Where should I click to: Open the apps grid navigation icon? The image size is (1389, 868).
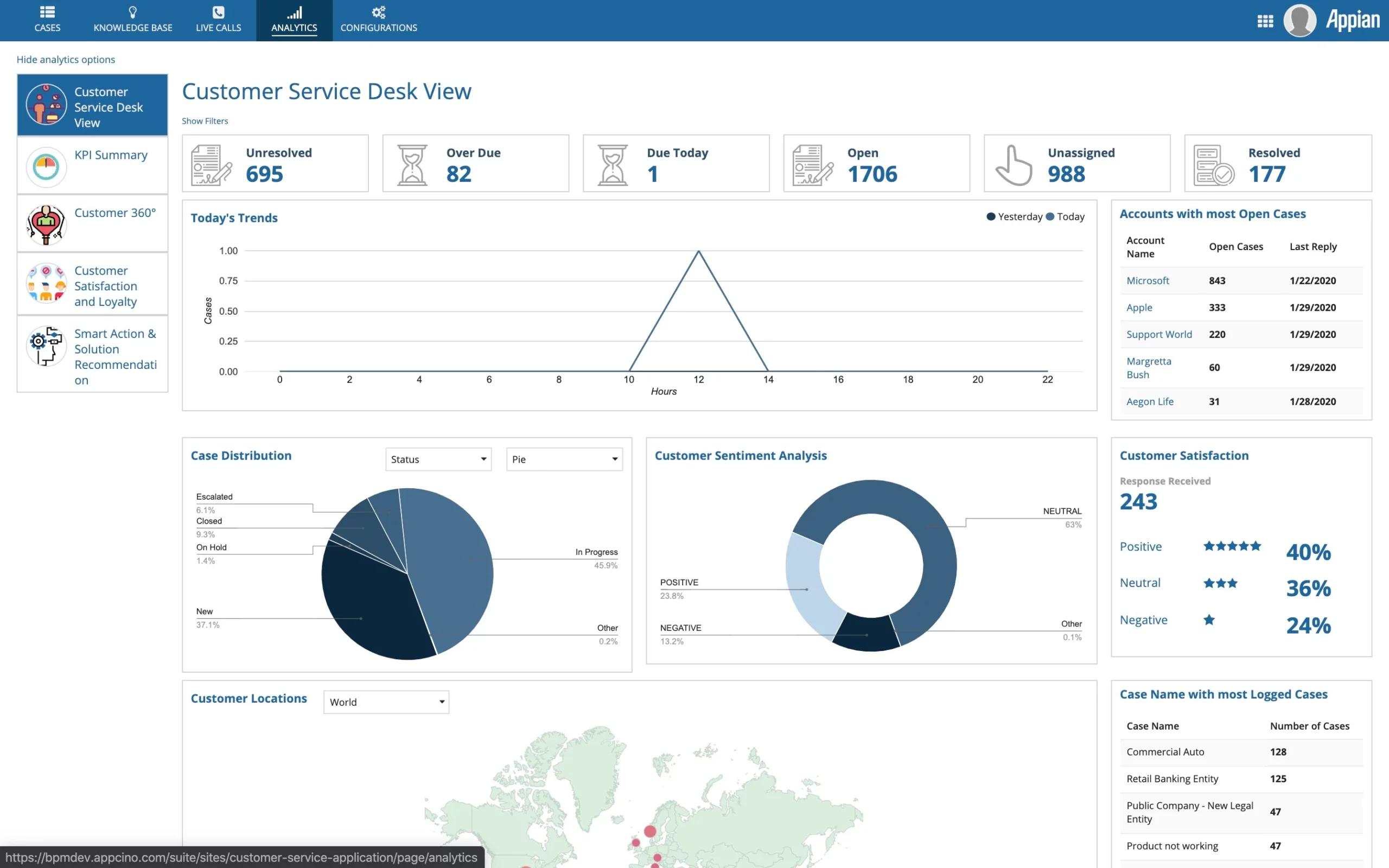click(1265, 21)
